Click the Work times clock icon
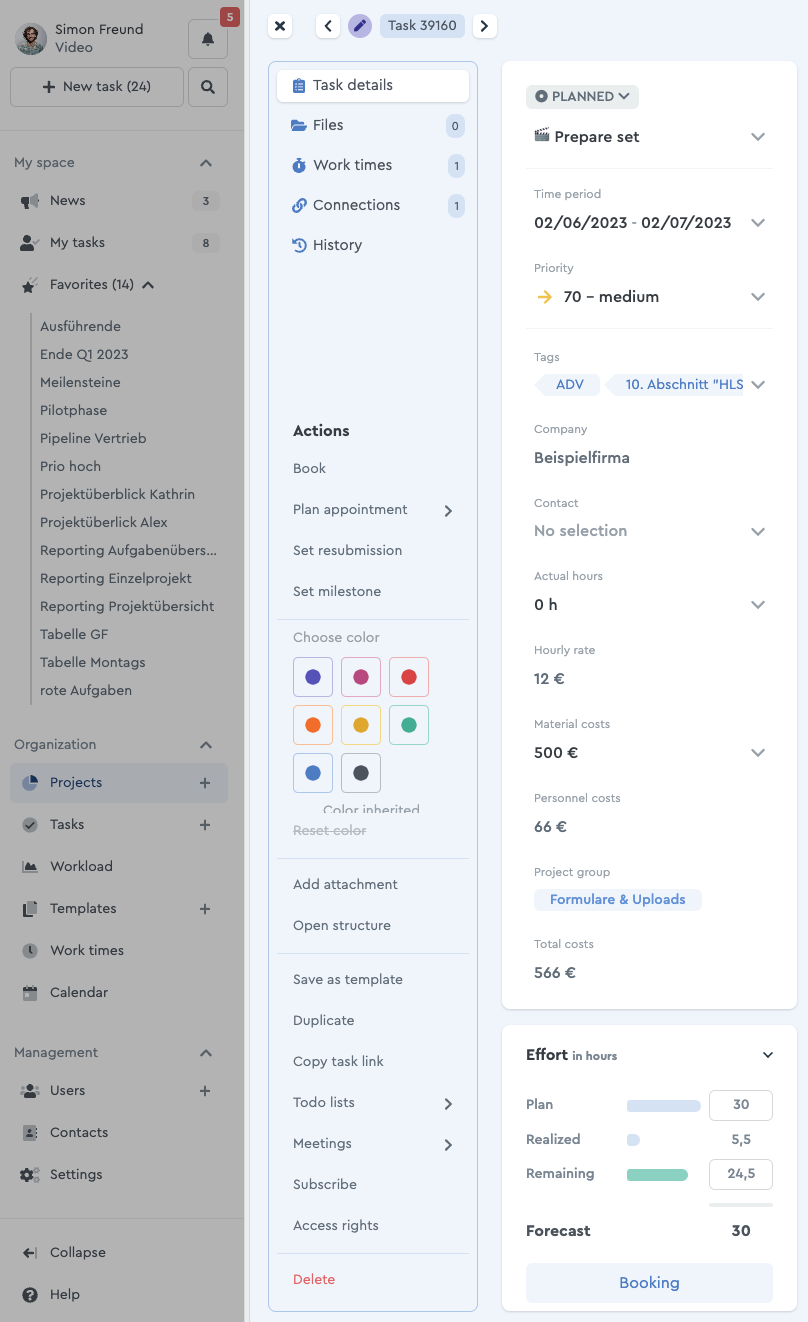The width and height of the screenshot is (808, 1322). click(30, 951)
